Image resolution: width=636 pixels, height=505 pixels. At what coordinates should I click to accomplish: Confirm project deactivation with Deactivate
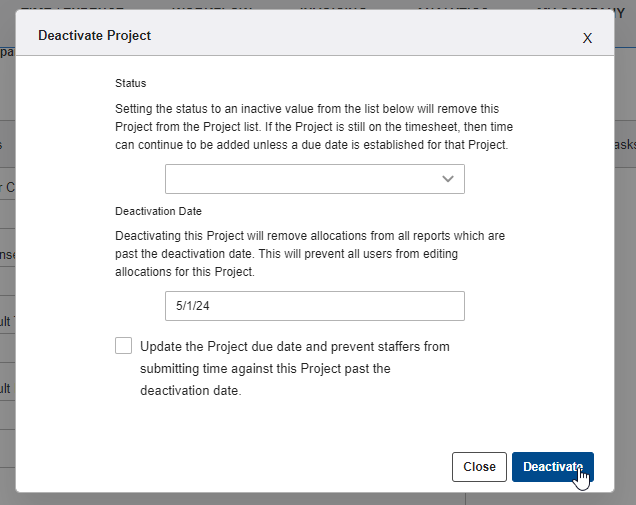point(552,467)
